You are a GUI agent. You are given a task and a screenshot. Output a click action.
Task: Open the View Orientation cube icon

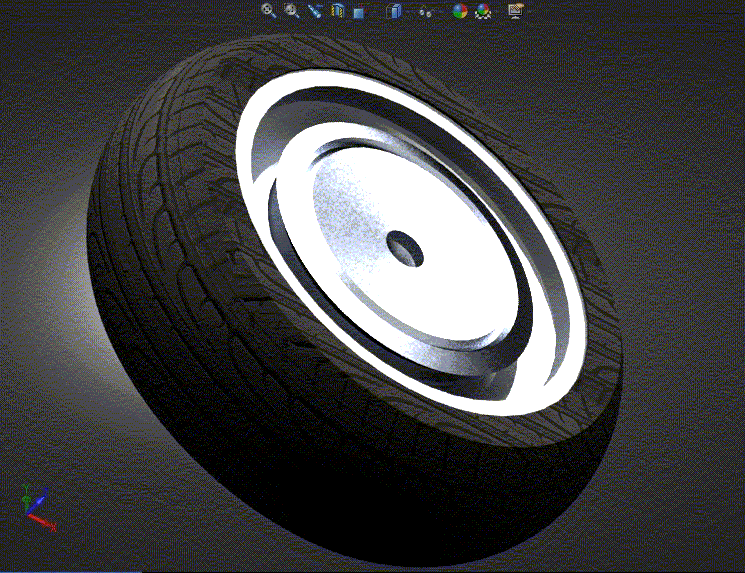click(360, 11)
